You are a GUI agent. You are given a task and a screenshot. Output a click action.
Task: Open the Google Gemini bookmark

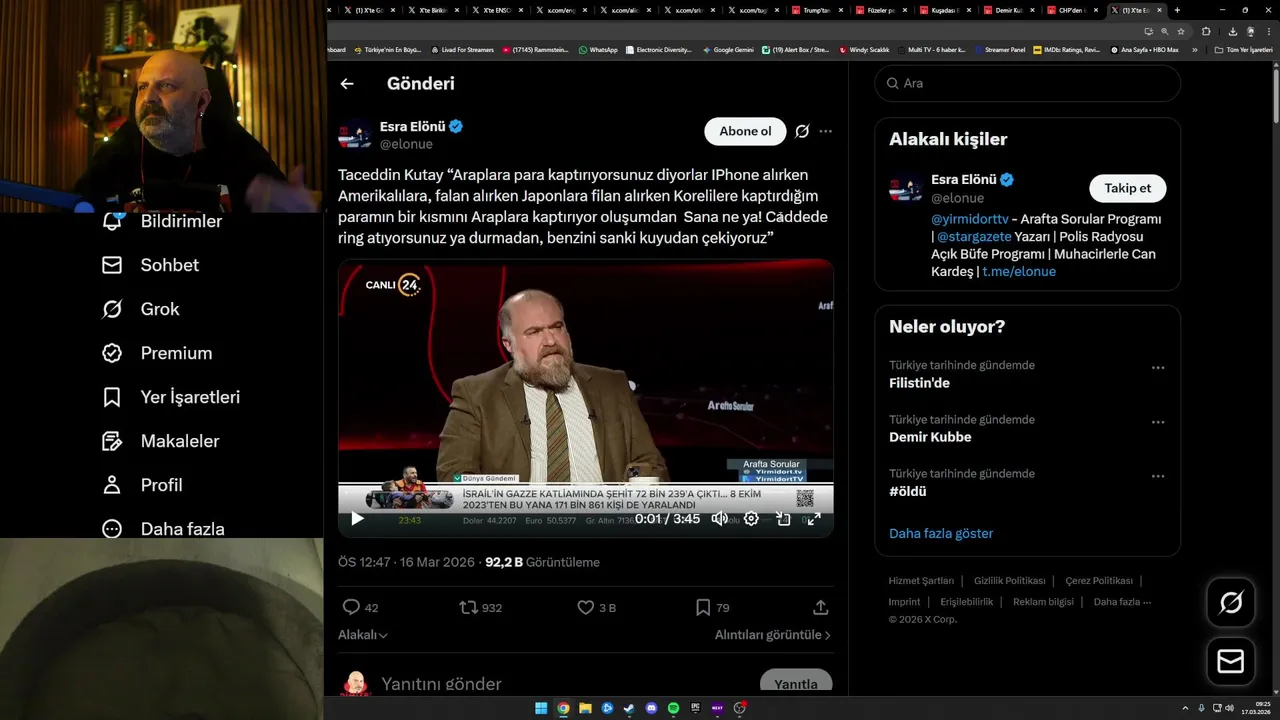(728, 49)
